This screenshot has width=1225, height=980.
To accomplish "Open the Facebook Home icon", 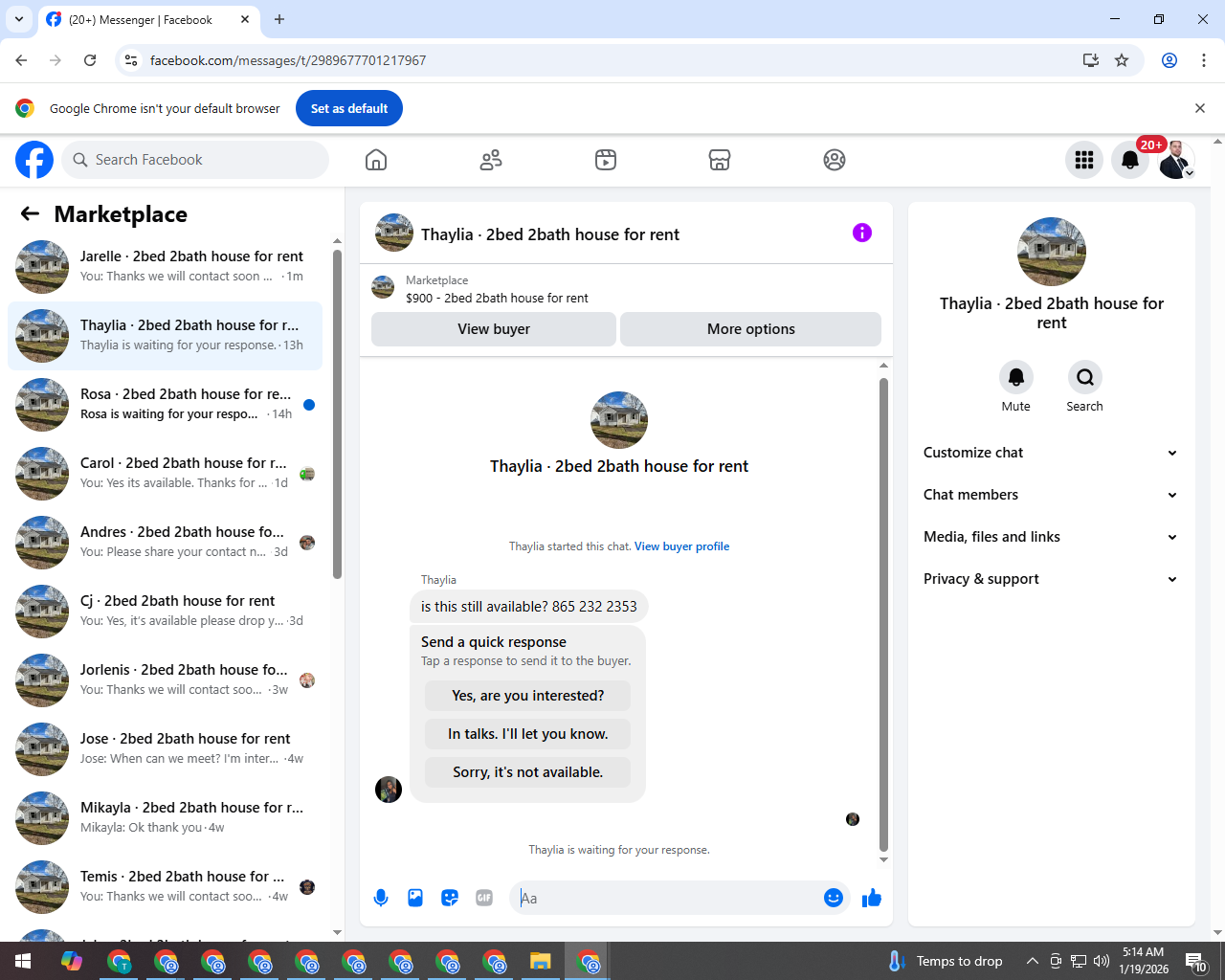I will tap(376, 160).
